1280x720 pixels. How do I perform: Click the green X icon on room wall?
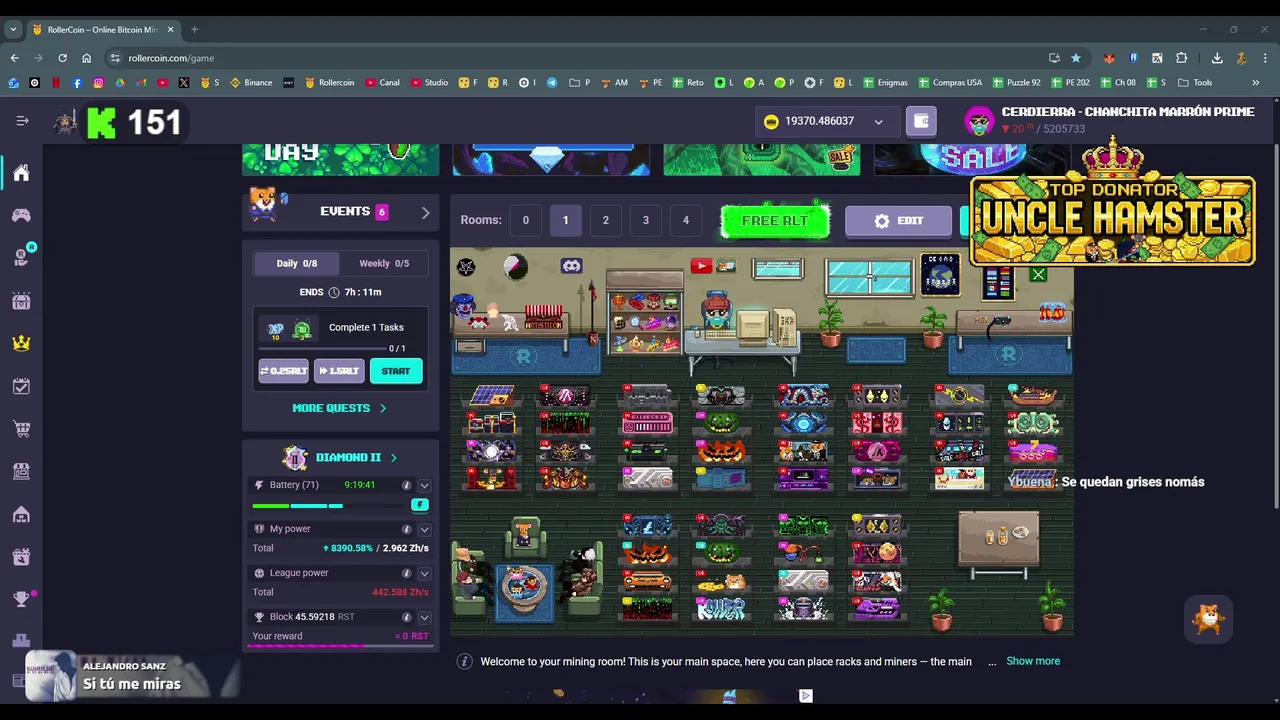click(1038, 274)
